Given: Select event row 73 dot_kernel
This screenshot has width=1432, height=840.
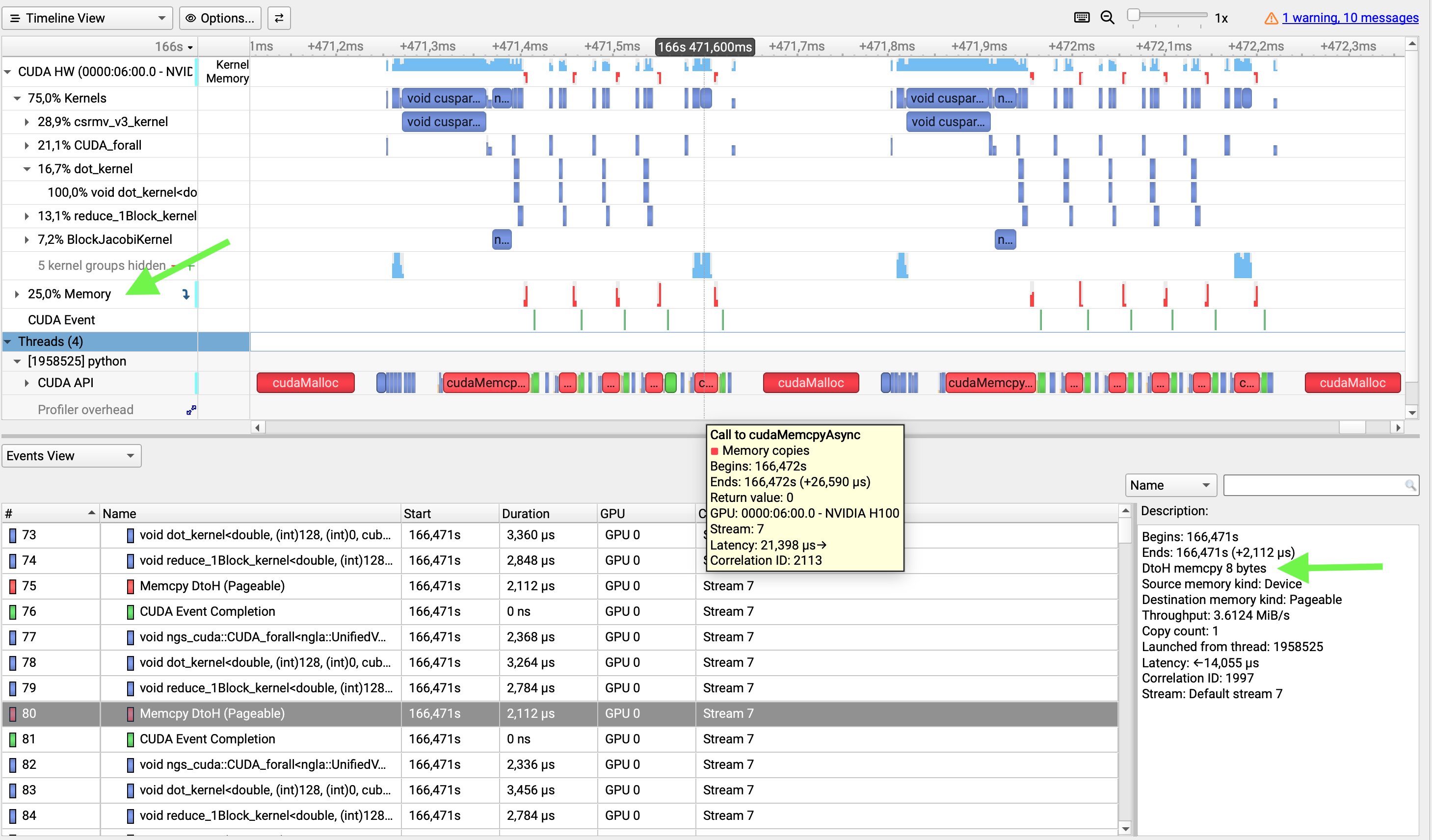Looking at the screenshot, I should [x=560, y=535].
